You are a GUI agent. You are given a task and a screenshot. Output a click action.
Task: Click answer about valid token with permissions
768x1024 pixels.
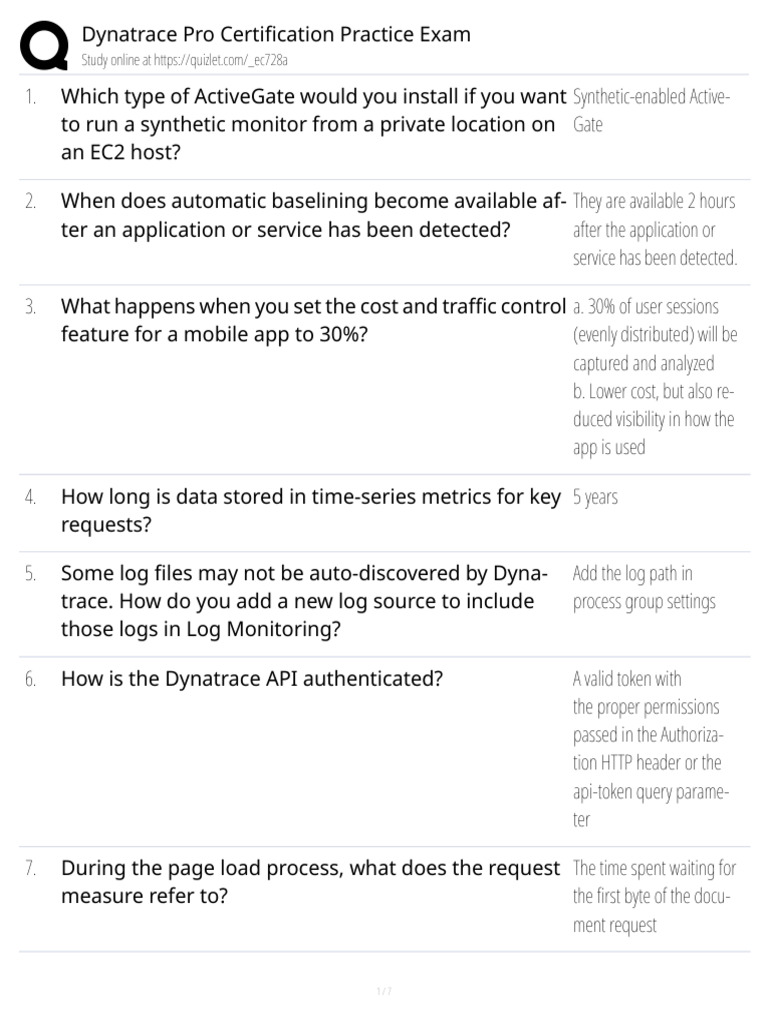pos(650,748)
